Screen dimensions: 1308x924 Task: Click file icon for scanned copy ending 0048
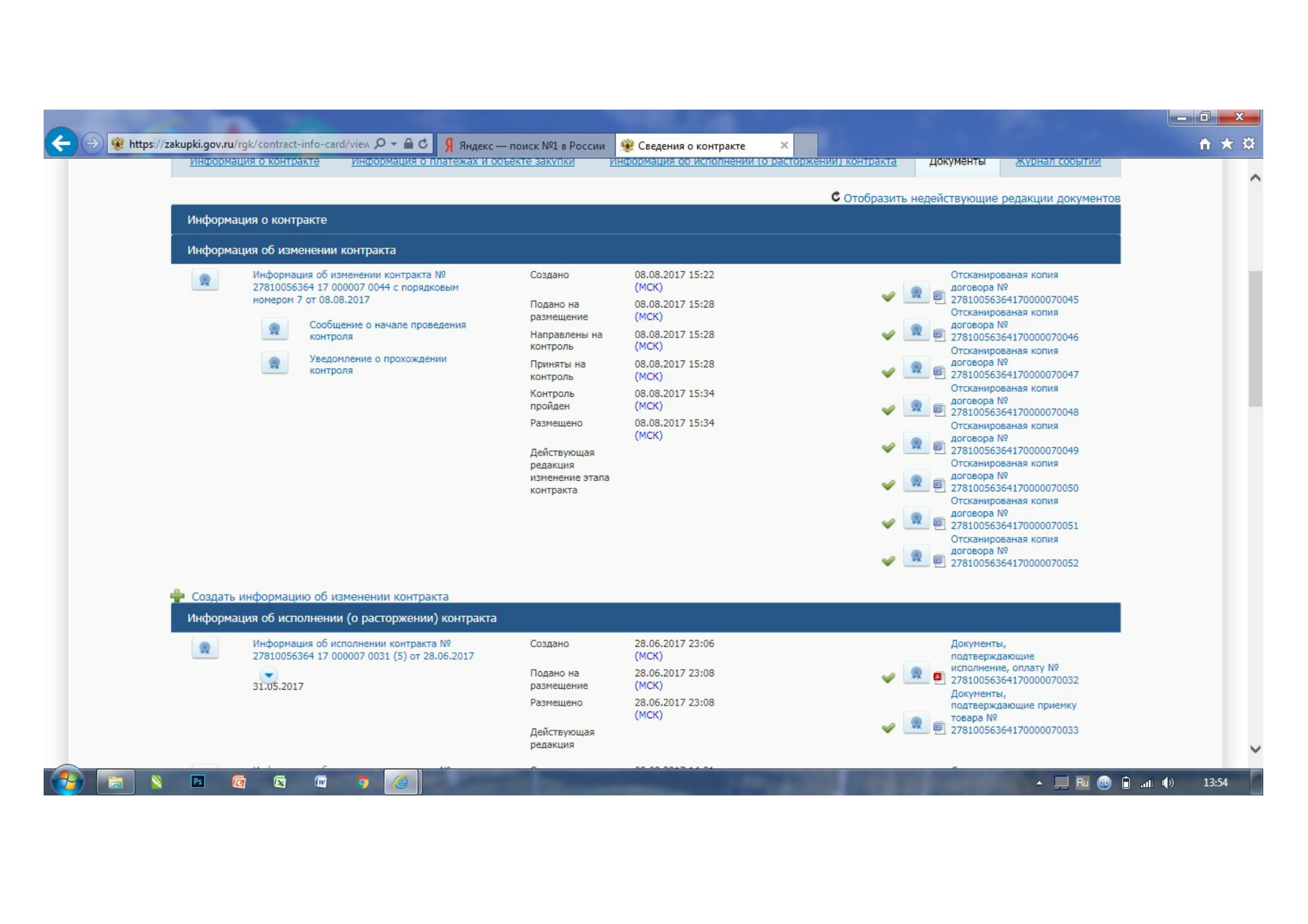[x=938, y=409]
